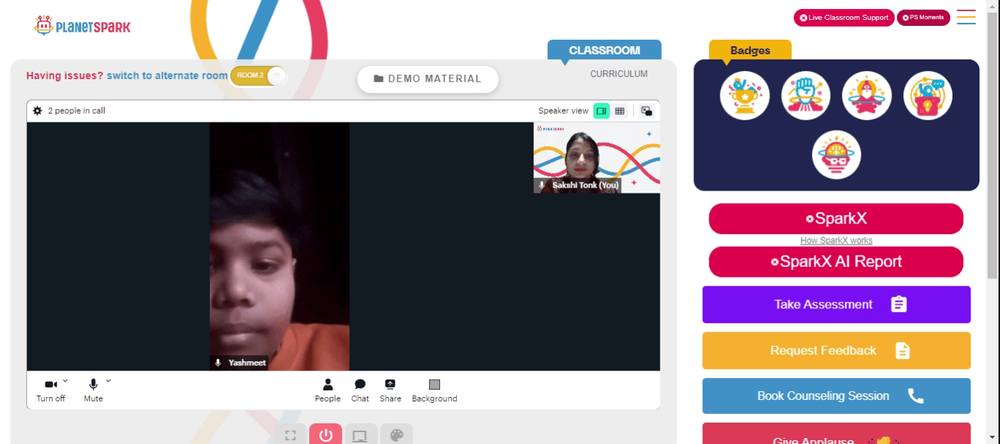Change the video Background
This screenshot has width=1000, height=444.
click(x=434, y=390)
